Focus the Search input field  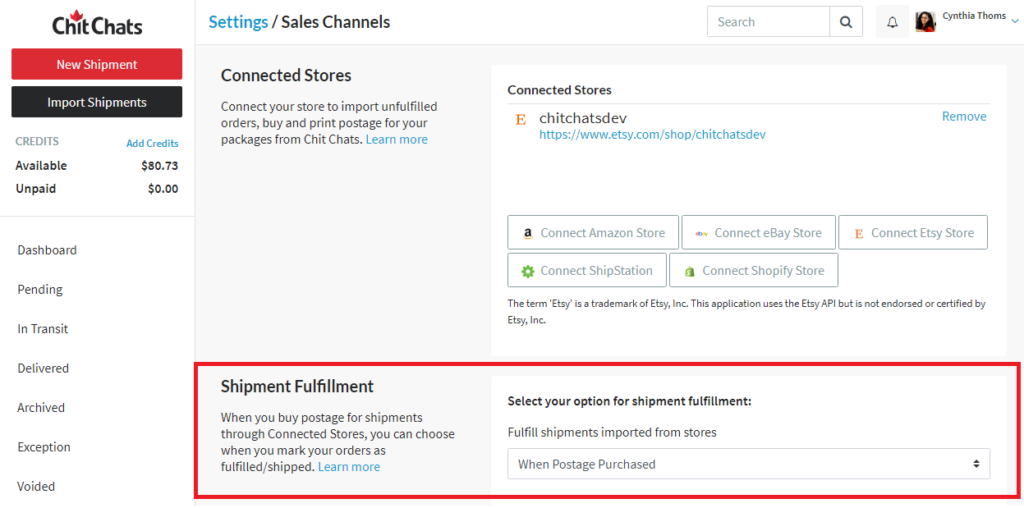[x=769, y=22]
